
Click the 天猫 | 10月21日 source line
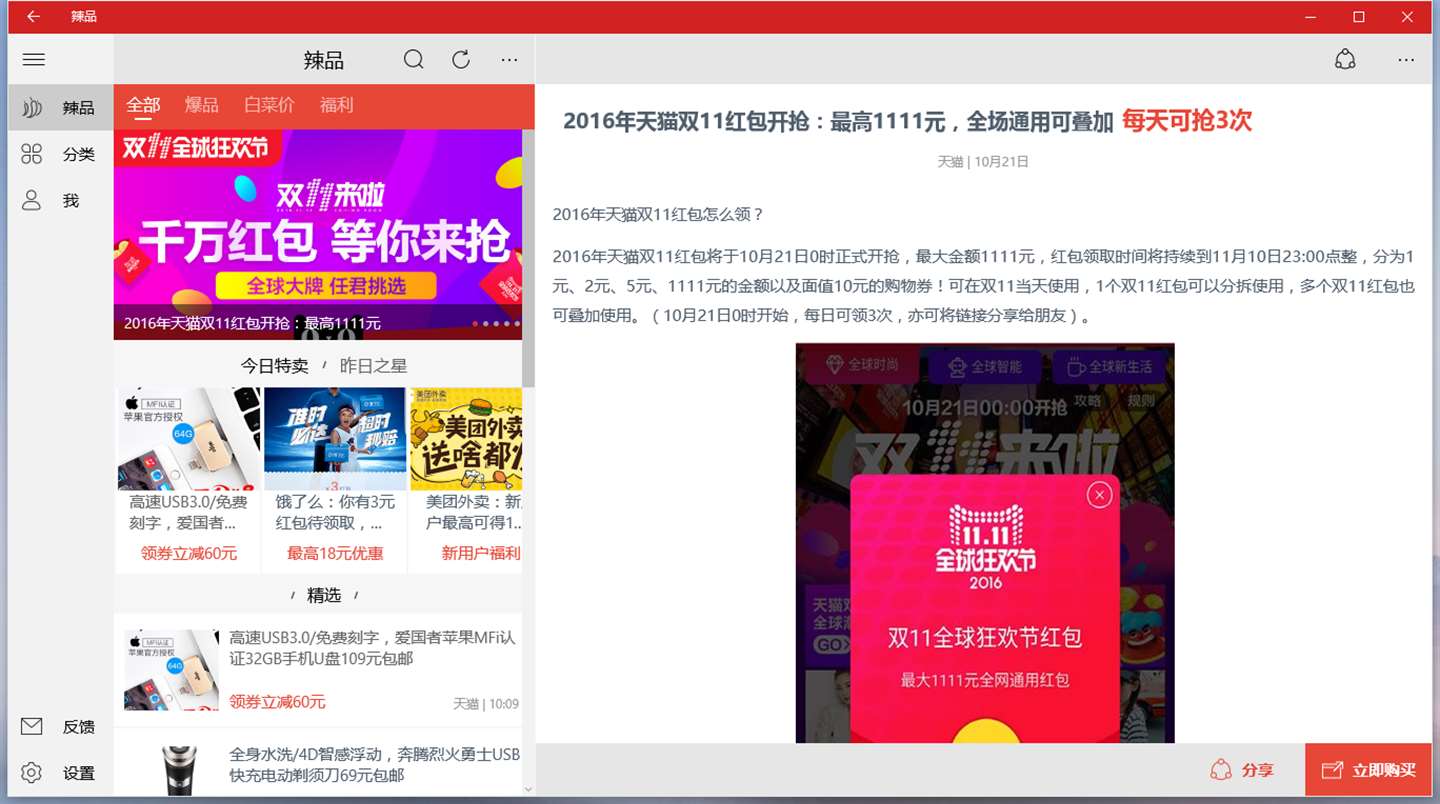point(983,161)
